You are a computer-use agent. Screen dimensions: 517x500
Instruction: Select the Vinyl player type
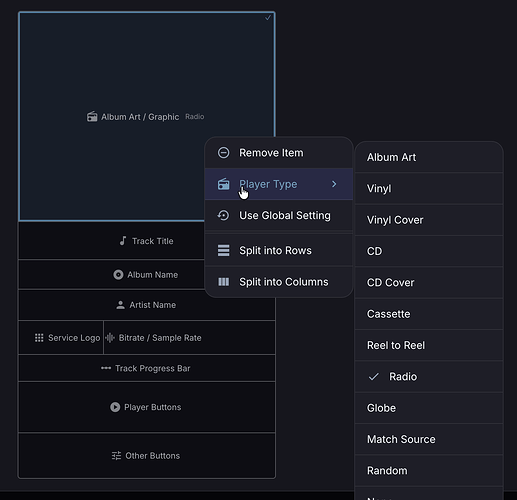tap(429, 188)
